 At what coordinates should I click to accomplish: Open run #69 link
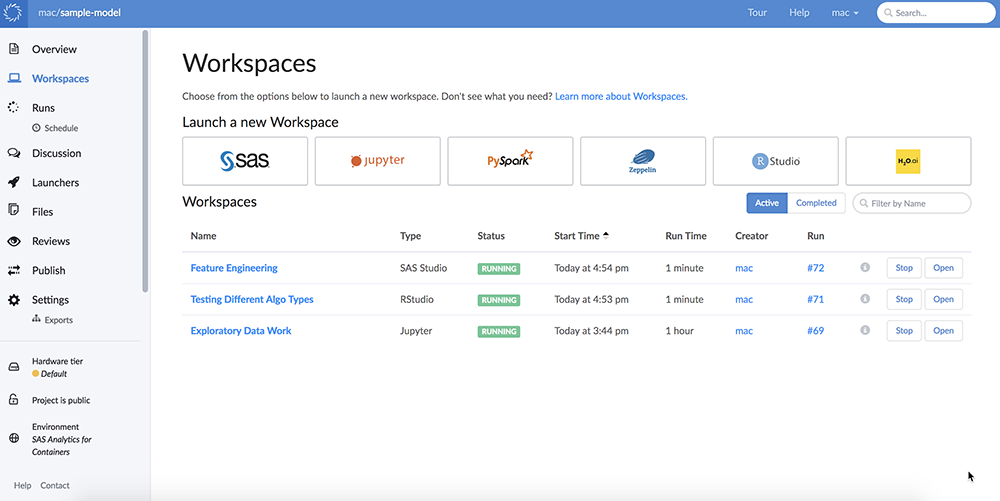pyautogui.click(x=816, y=330)
